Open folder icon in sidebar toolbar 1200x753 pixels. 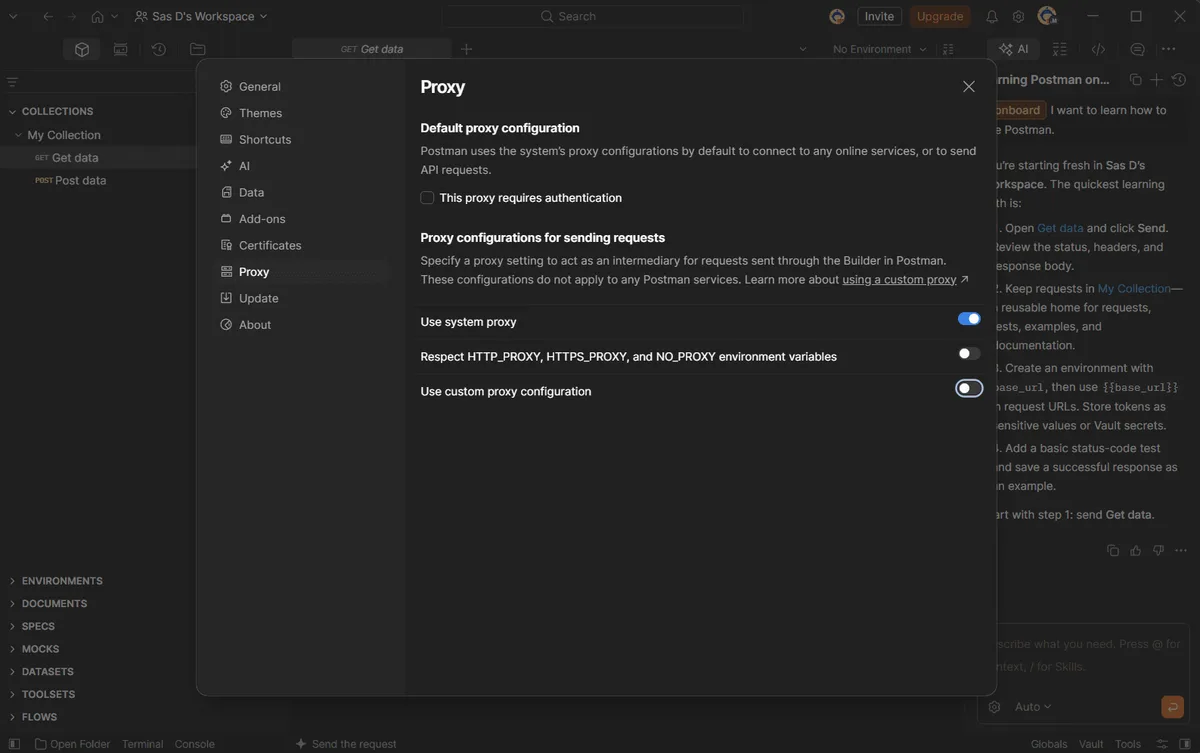coord(197,49)
